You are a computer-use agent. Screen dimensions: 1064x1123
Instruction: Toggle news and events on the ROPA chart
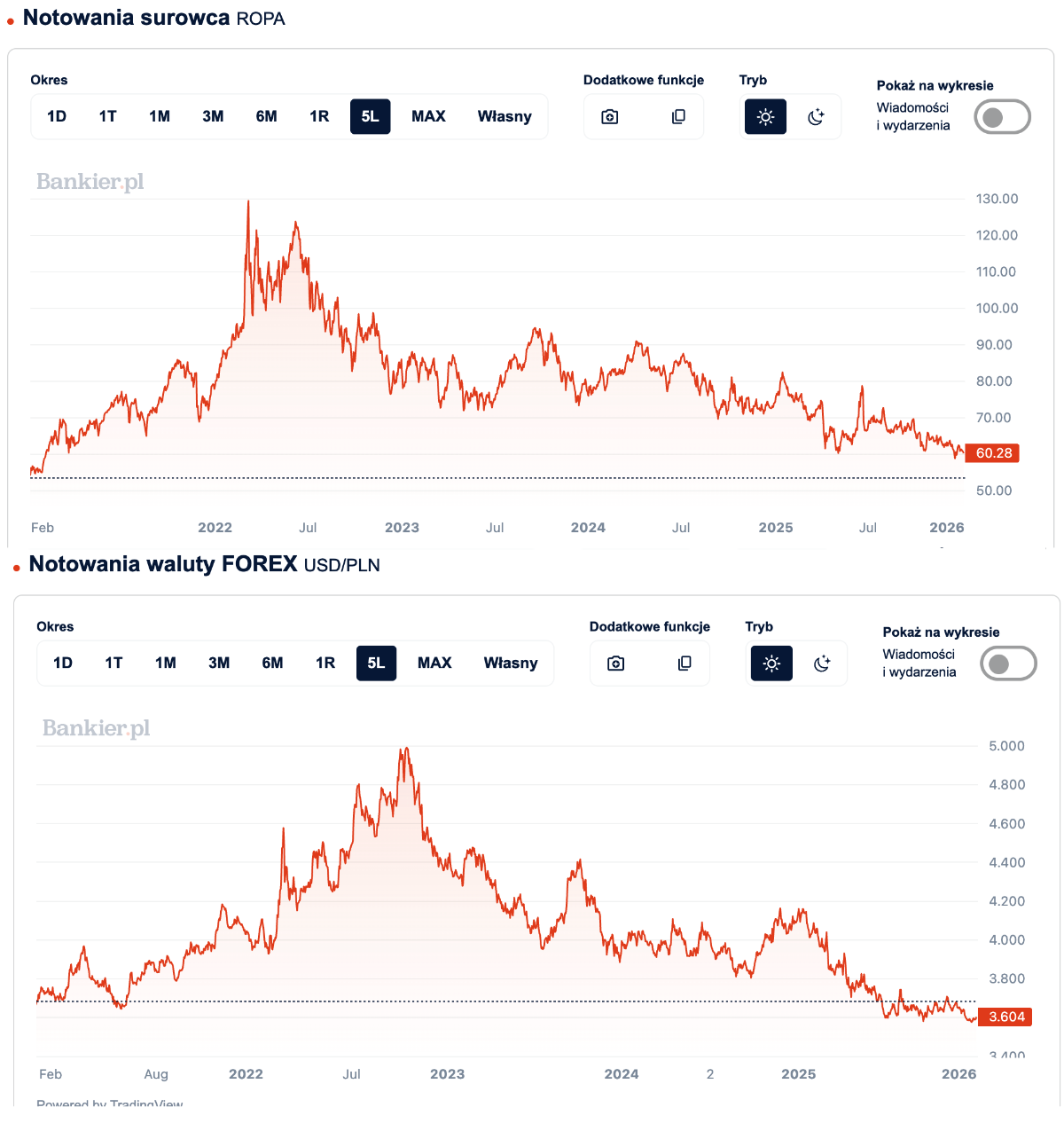coord(1002,117)
